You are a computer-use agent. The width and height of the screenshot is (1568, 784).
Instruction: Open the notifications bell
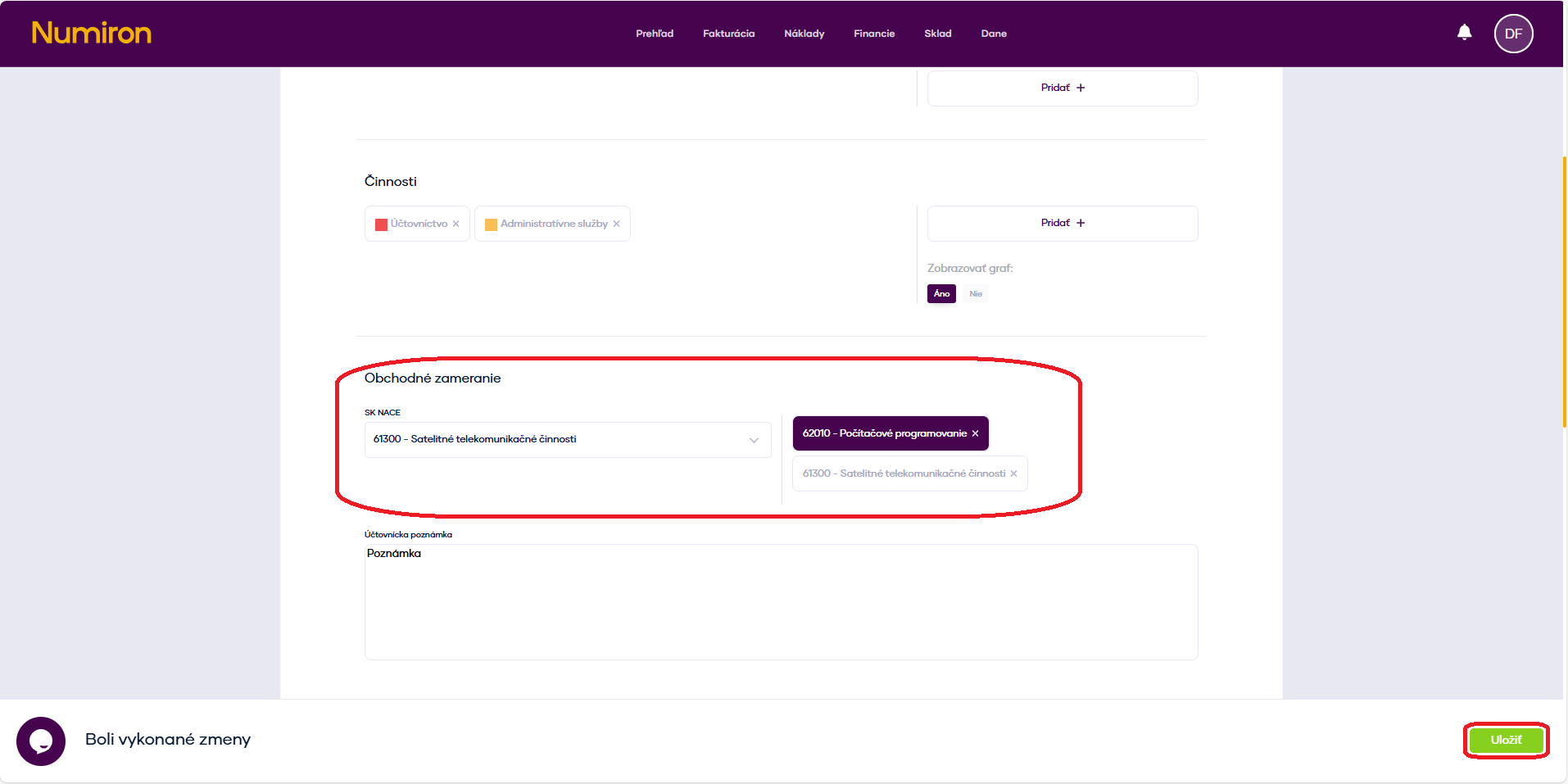[x=1464, y=33]
